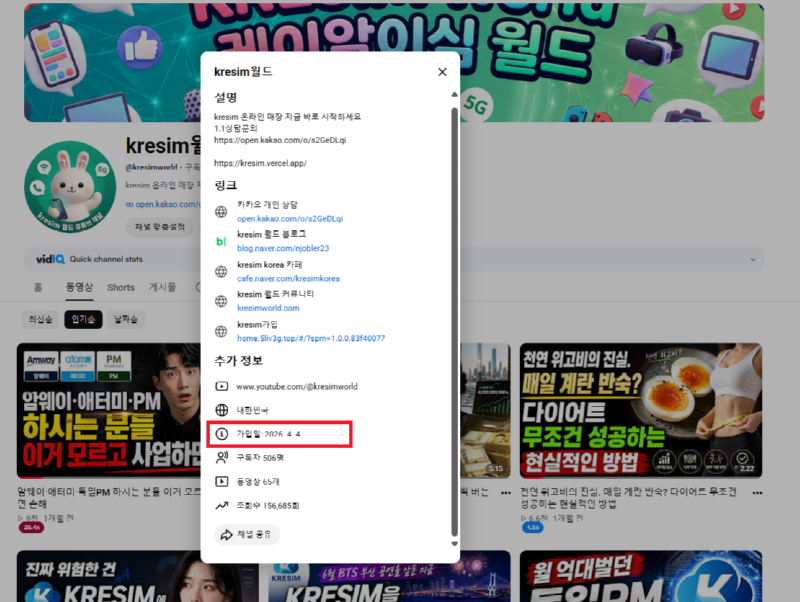
Task: Open more options for the middle video
Action: (x=506, y=493)
